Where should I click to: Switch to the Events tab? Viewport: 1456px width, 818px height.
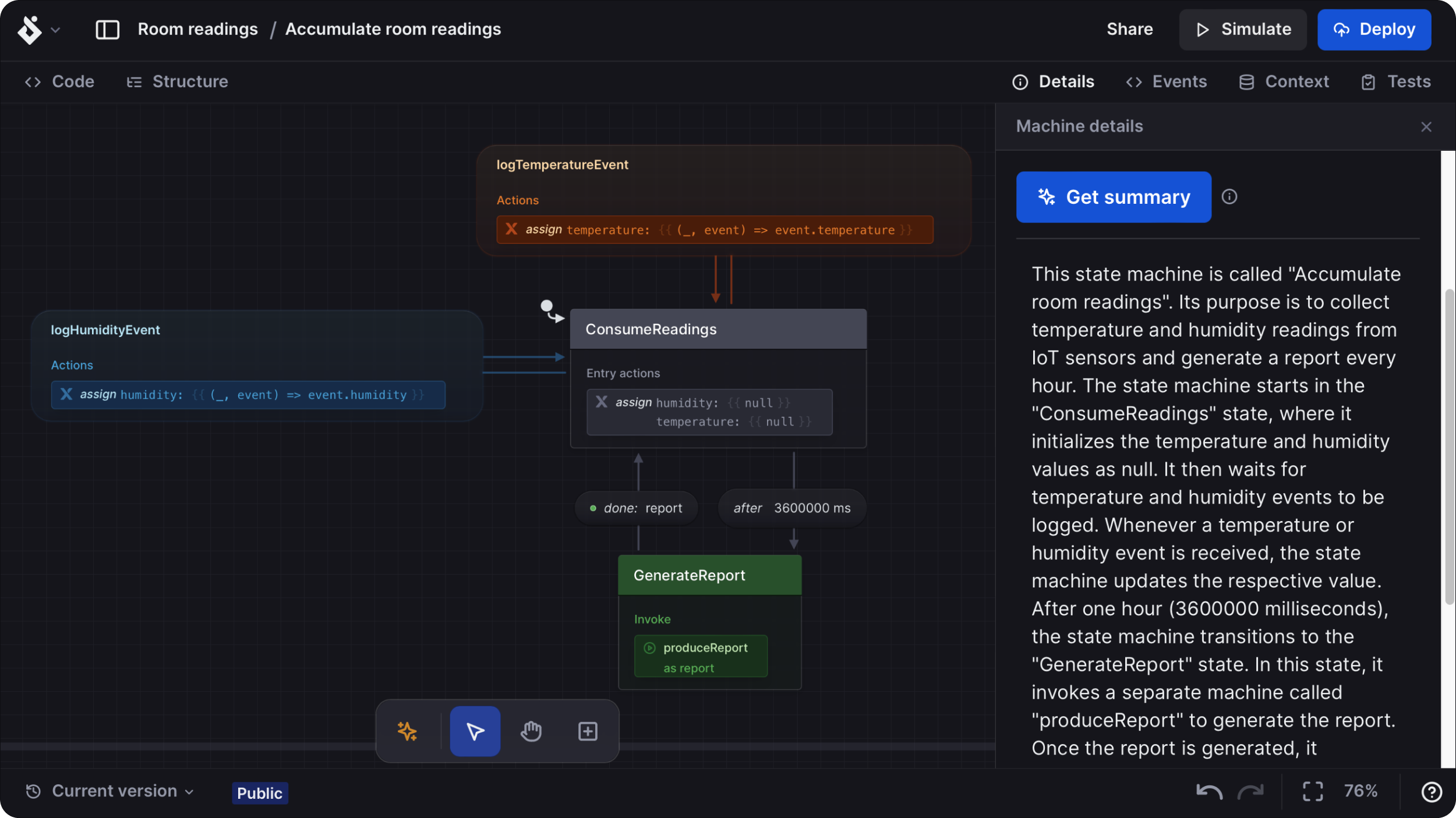1179,82
